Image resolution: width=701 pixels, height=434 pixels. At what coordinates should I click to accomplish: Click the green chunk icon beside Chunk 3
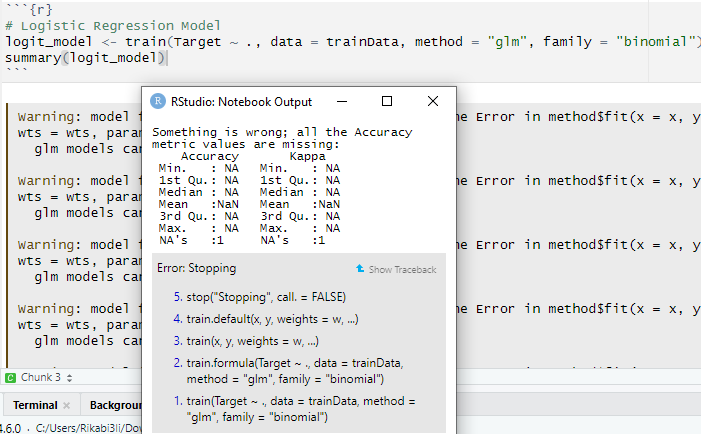coord(10,378)
